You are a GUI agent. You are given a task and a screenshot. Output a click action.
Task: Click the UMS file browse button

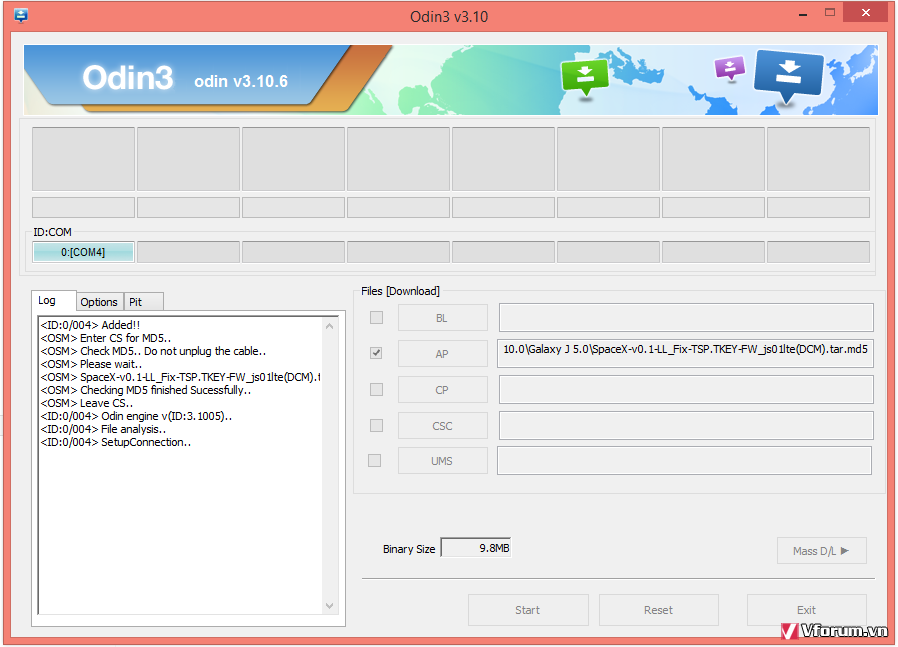pos(443,461)
